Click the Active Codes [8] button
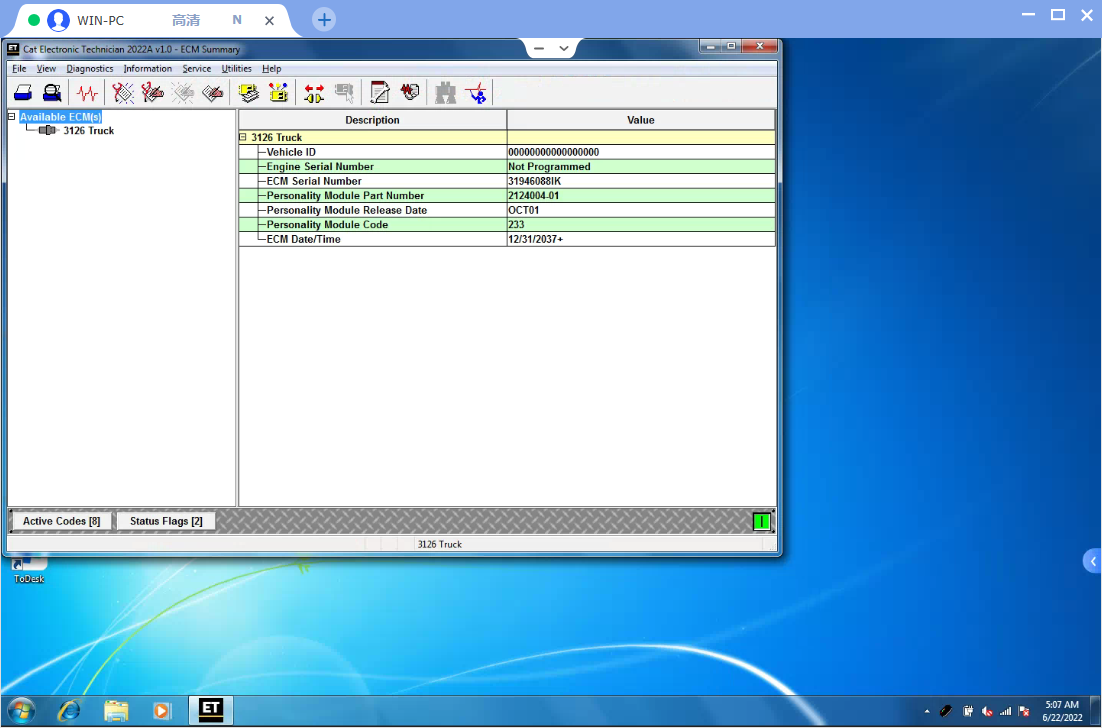 point(61,521)
